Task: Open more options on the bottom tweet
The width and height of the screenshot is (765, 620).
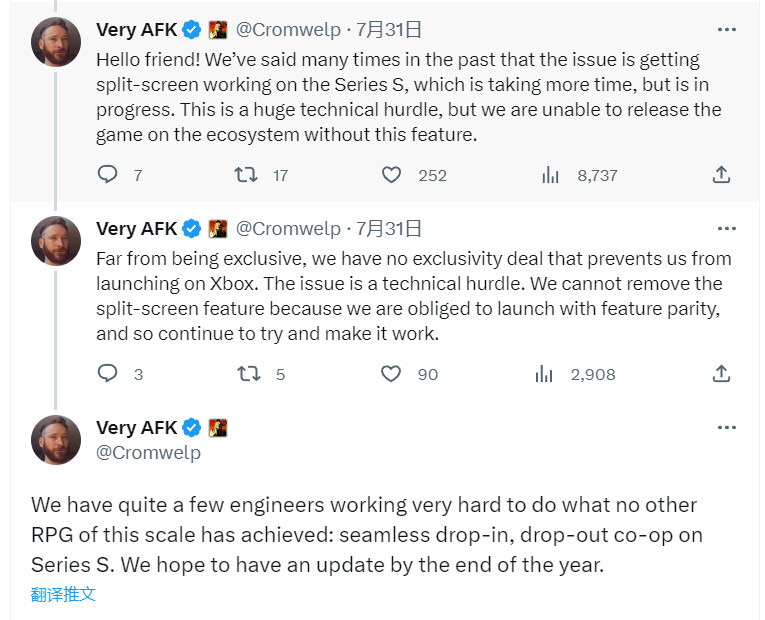Action: pos(727,428)
